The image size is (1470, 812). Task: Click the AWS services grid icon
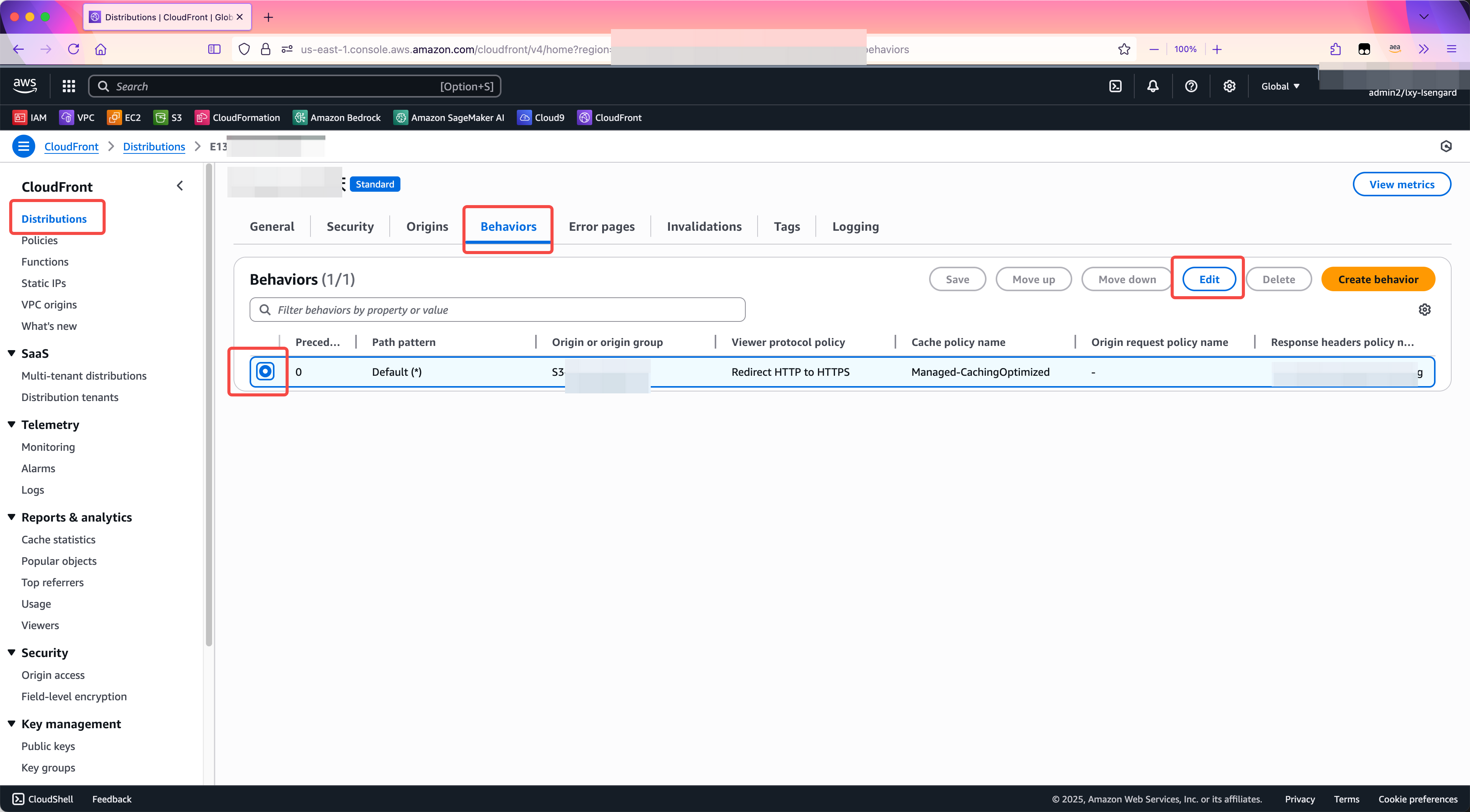point(69,86)
